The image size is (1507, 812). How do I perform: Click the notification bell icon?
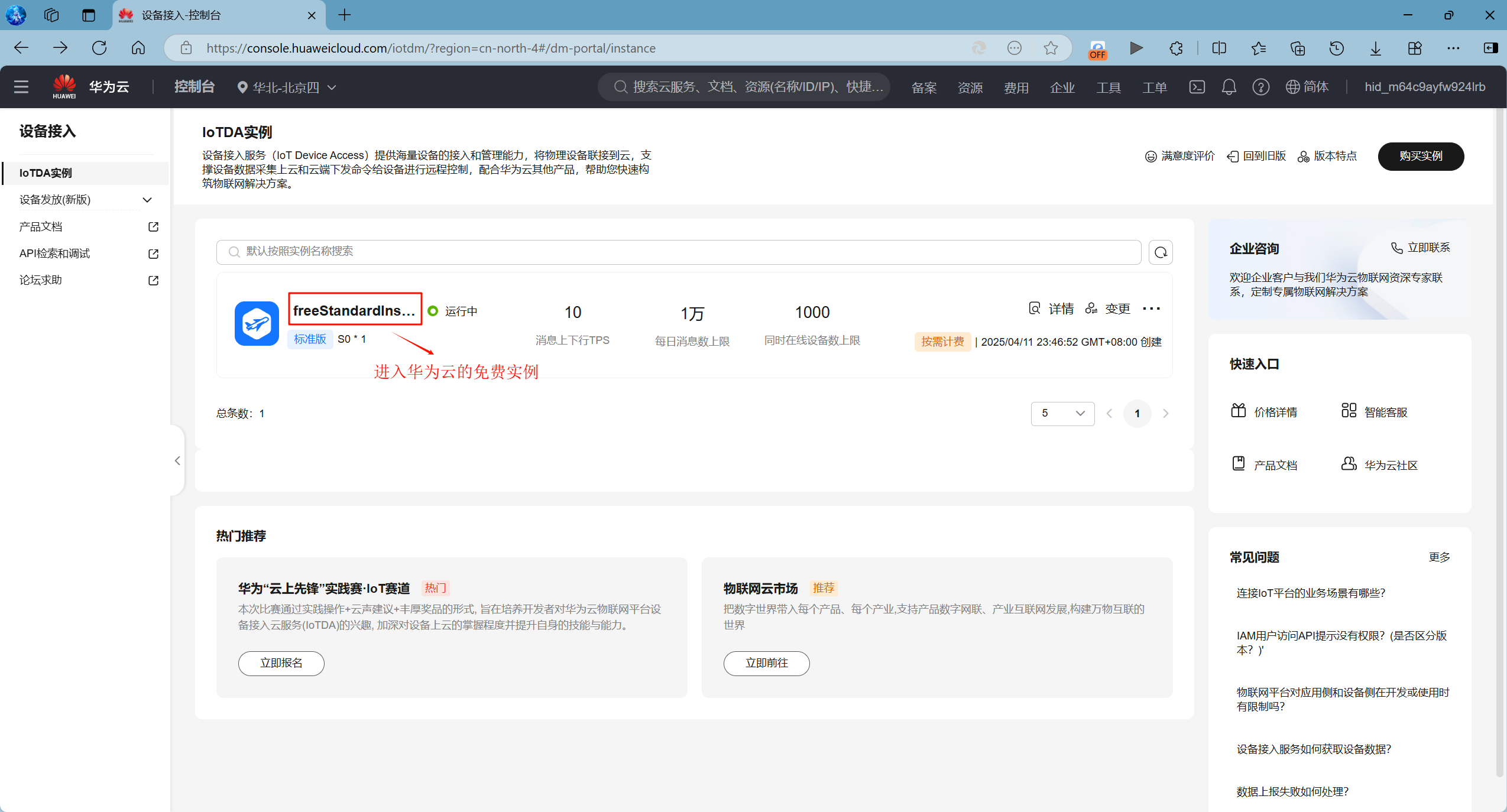1229,87
